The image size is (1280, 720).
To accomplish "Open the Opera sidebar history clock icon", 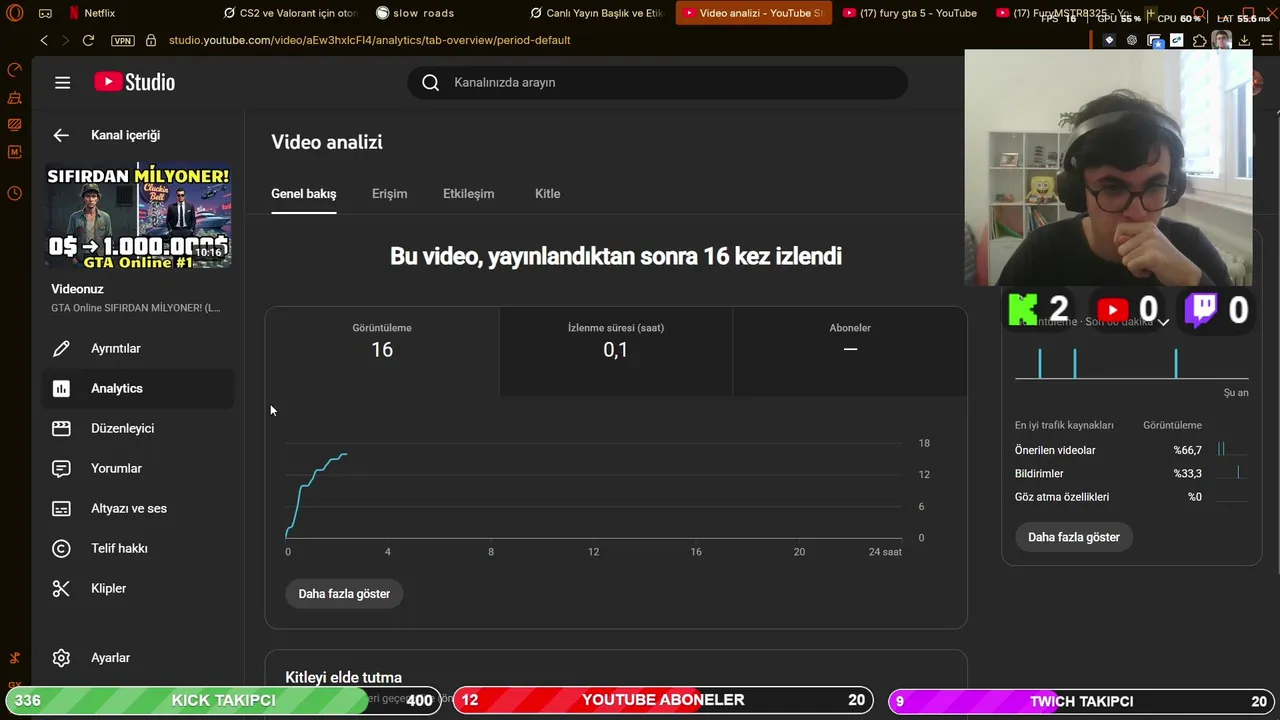I will pyautogui.click(x=14, y=193).
